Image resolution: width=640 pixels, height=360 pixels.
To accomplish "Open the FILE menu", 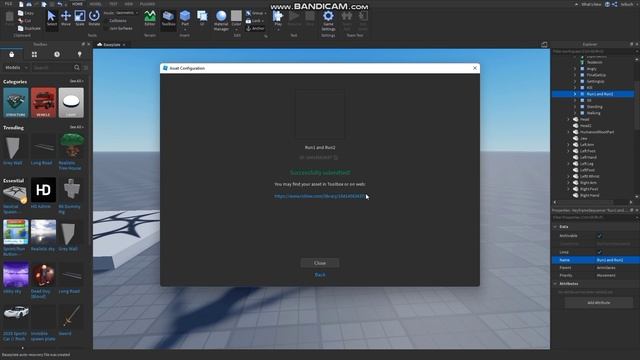I will pyautogui.click(x=8, y=4).
